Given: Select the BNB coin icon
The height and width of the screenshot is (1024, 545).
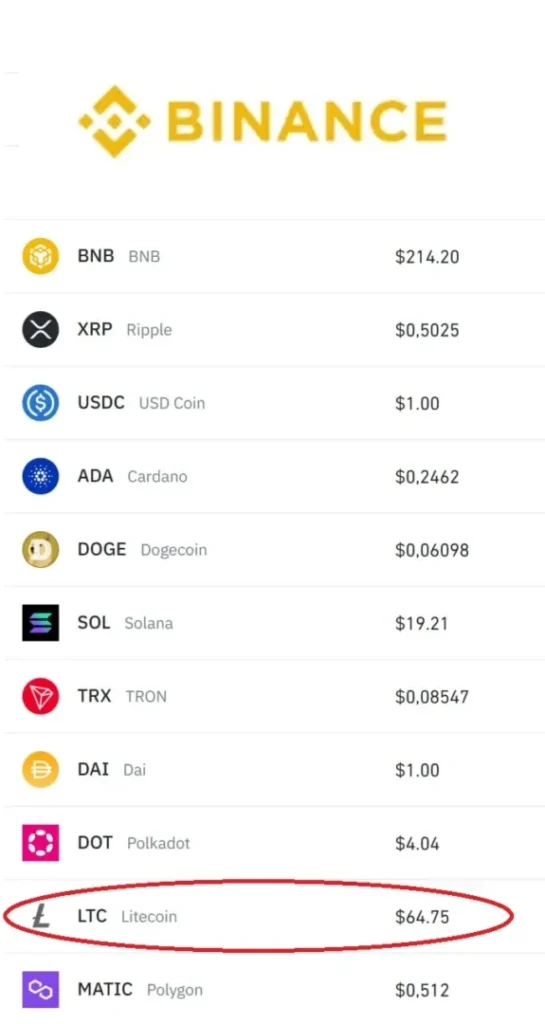Looking at the screenshot, I should tap(40, 256).
